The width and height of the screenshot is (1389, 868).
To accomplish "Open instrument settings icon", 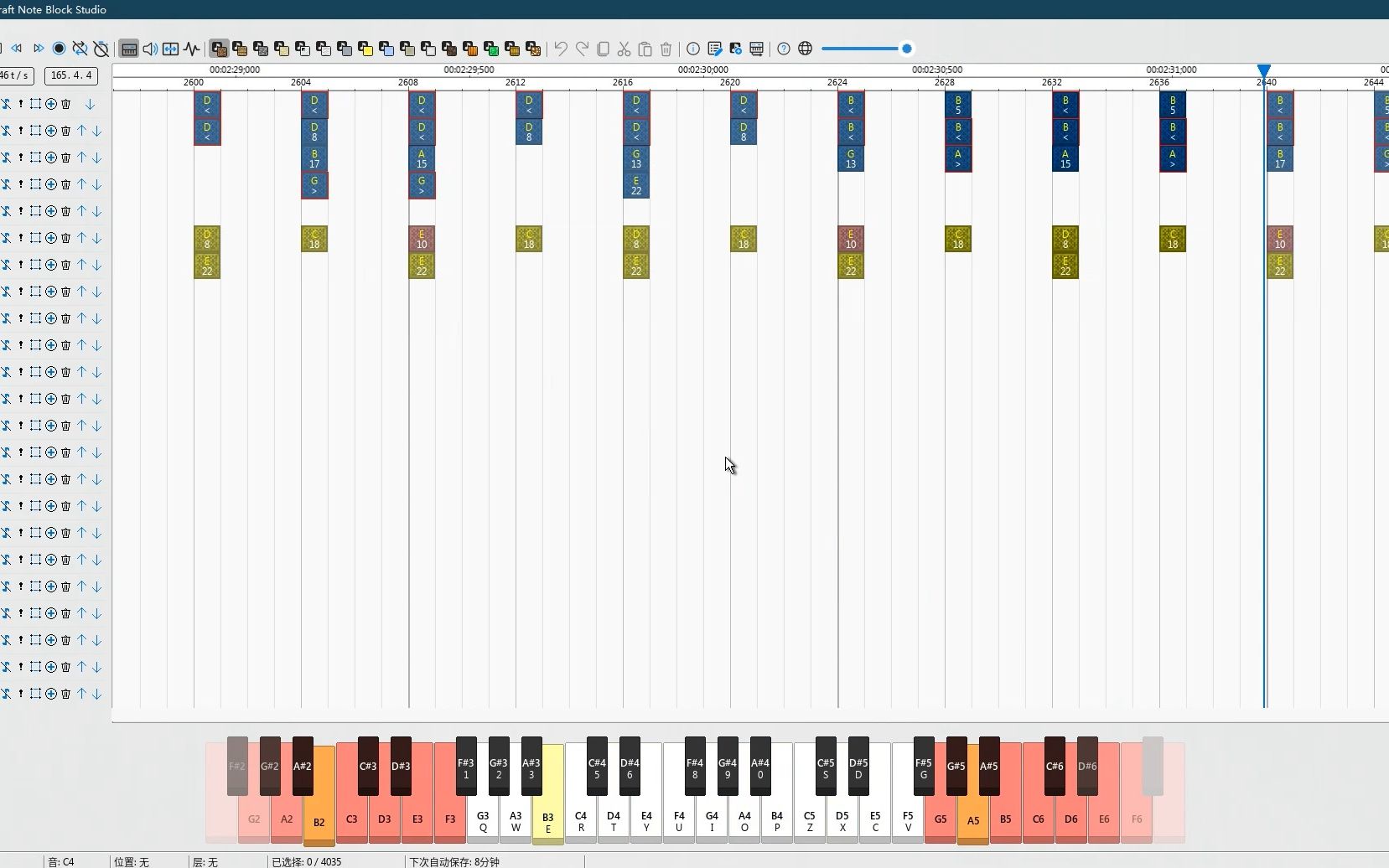I will (x=735, y=49).
